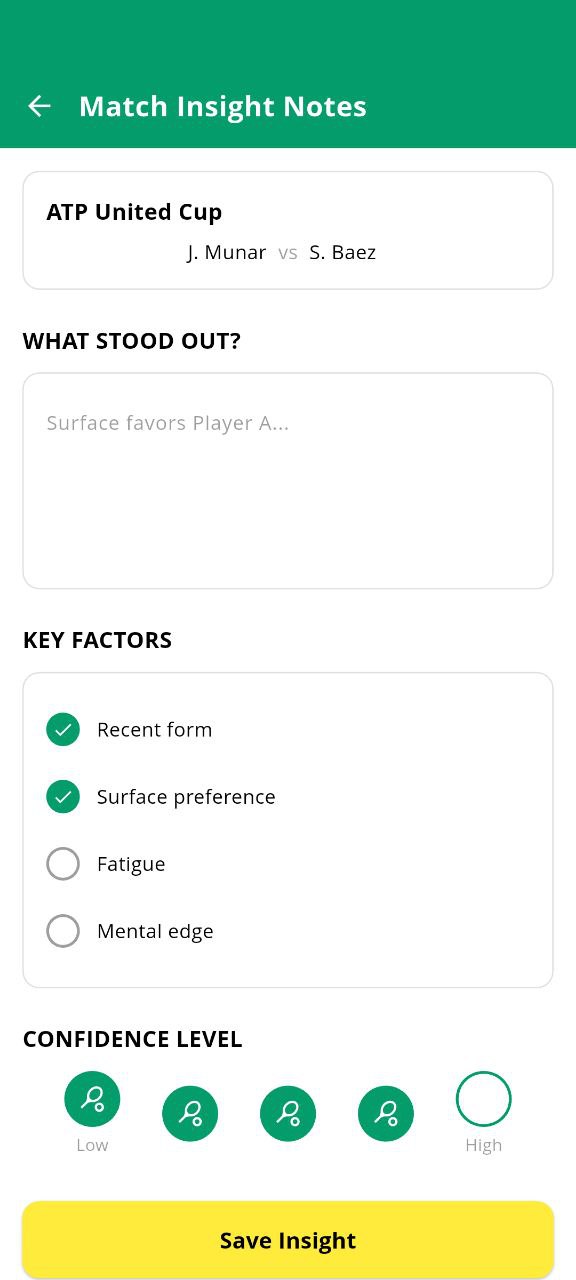
Task: Tap the notes field to describe what stood out
Action: click(x=288, y=480)
